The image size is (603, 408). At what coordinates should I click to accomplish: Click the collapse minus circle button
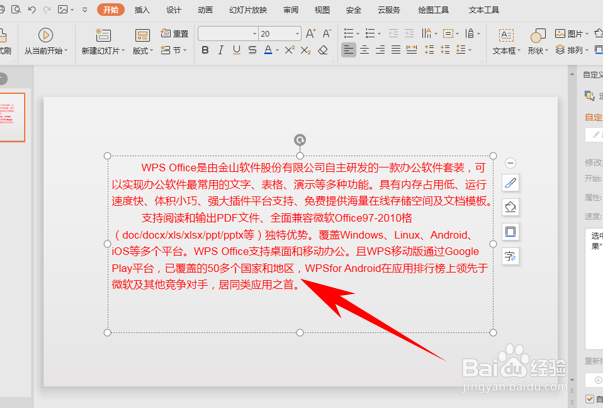pyautogui.click(x=510, y=163)
